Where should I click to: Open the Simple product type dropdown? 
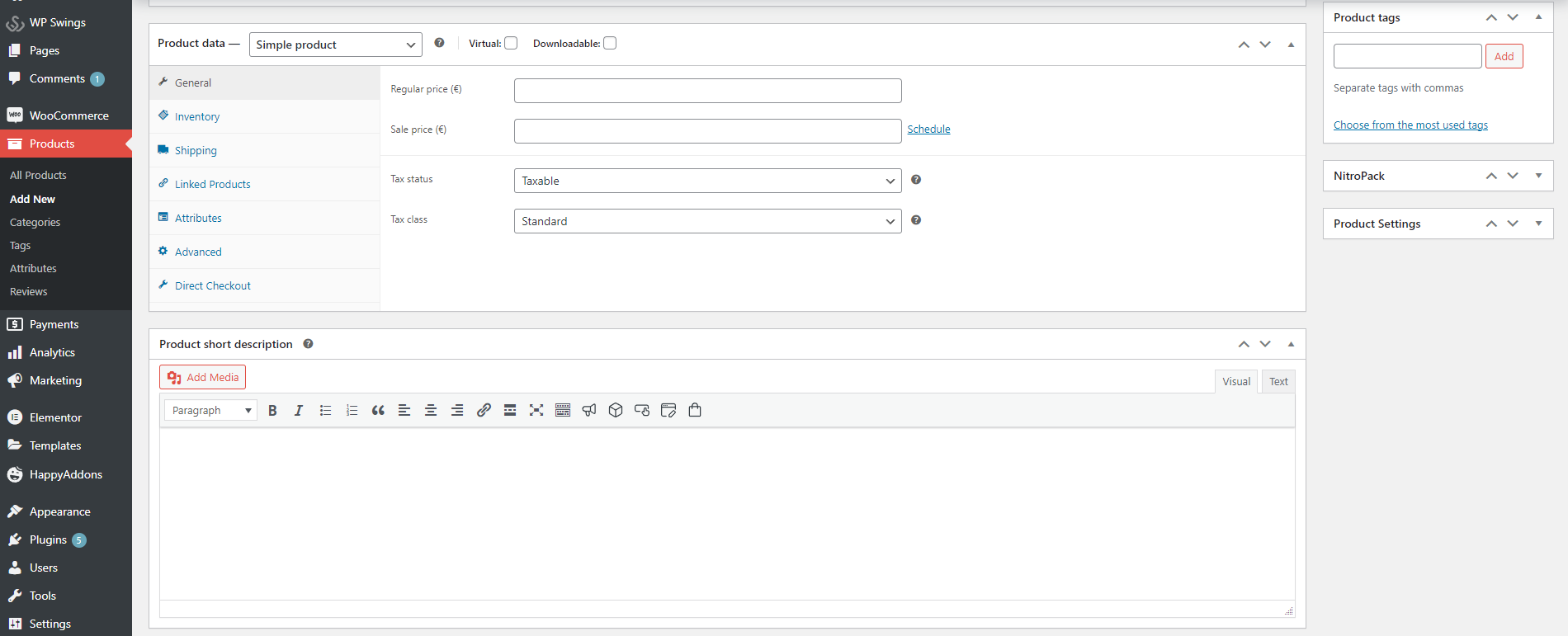point(335,45)
